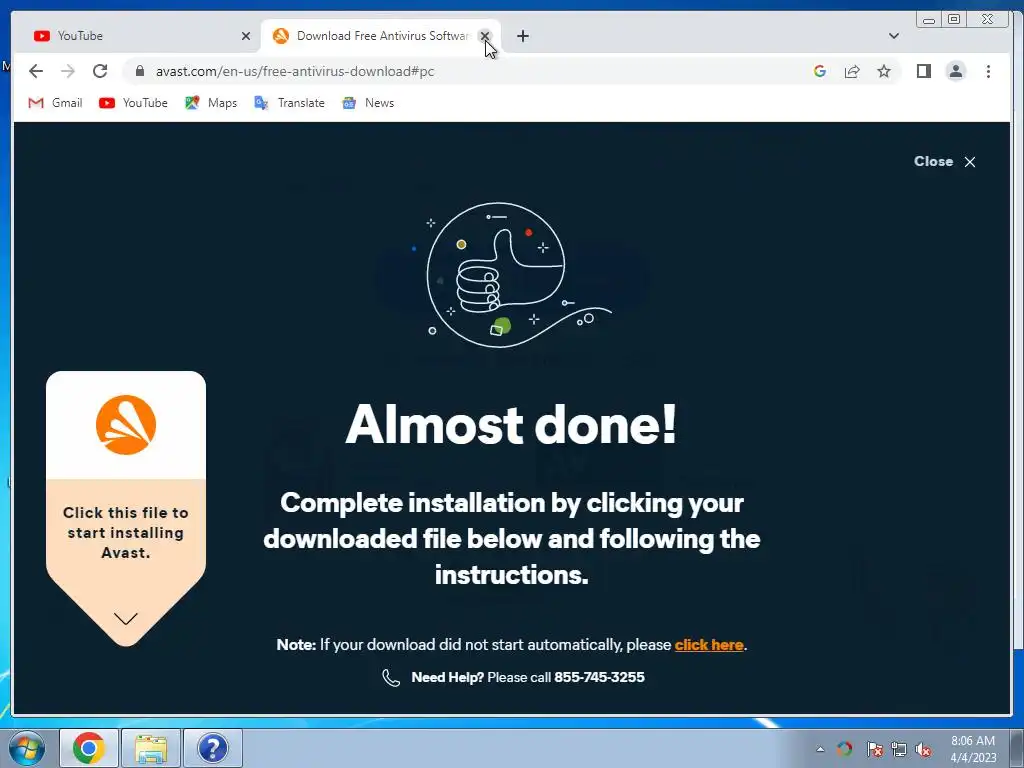Show hidden system tray icons

pos(820,750)
